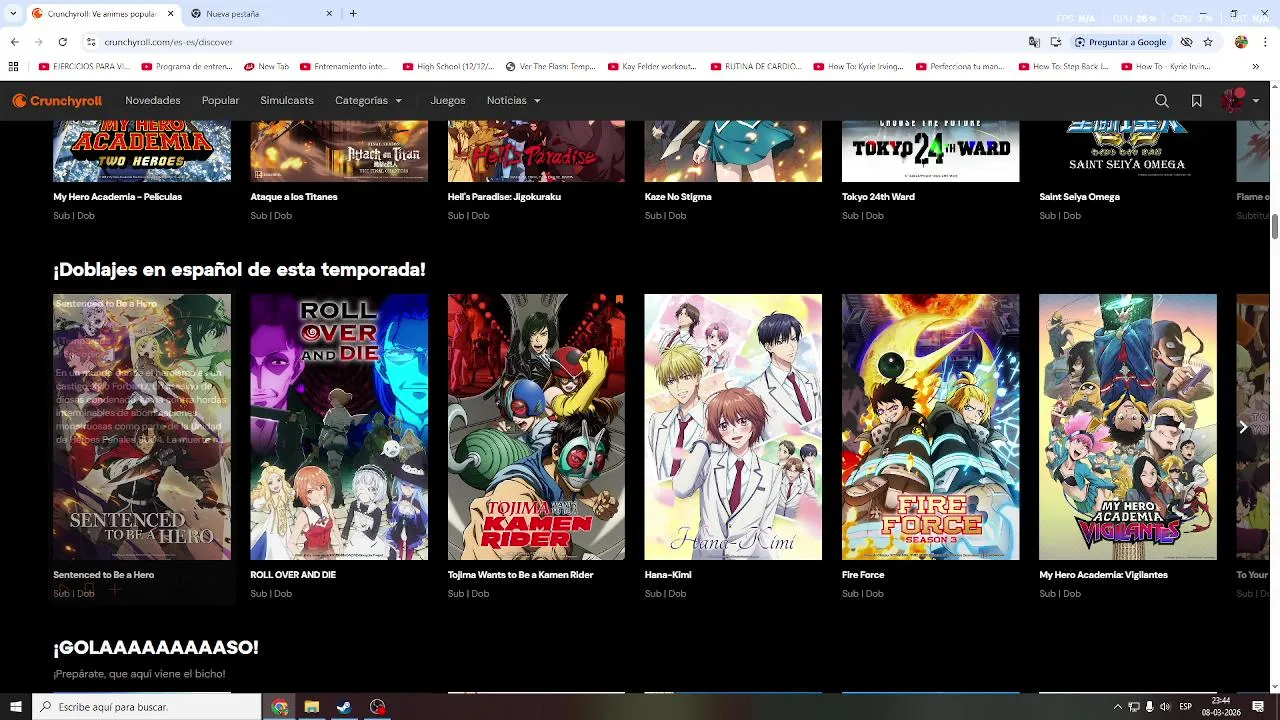Close the Nueva pestaña tab

coord(330,14)
